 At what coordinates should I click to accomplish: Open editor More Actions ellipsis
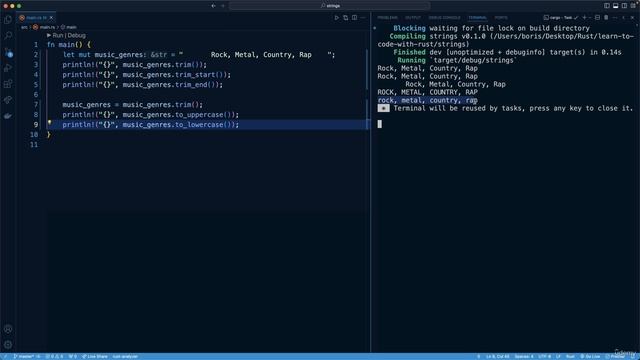click(x=363, y=18)
